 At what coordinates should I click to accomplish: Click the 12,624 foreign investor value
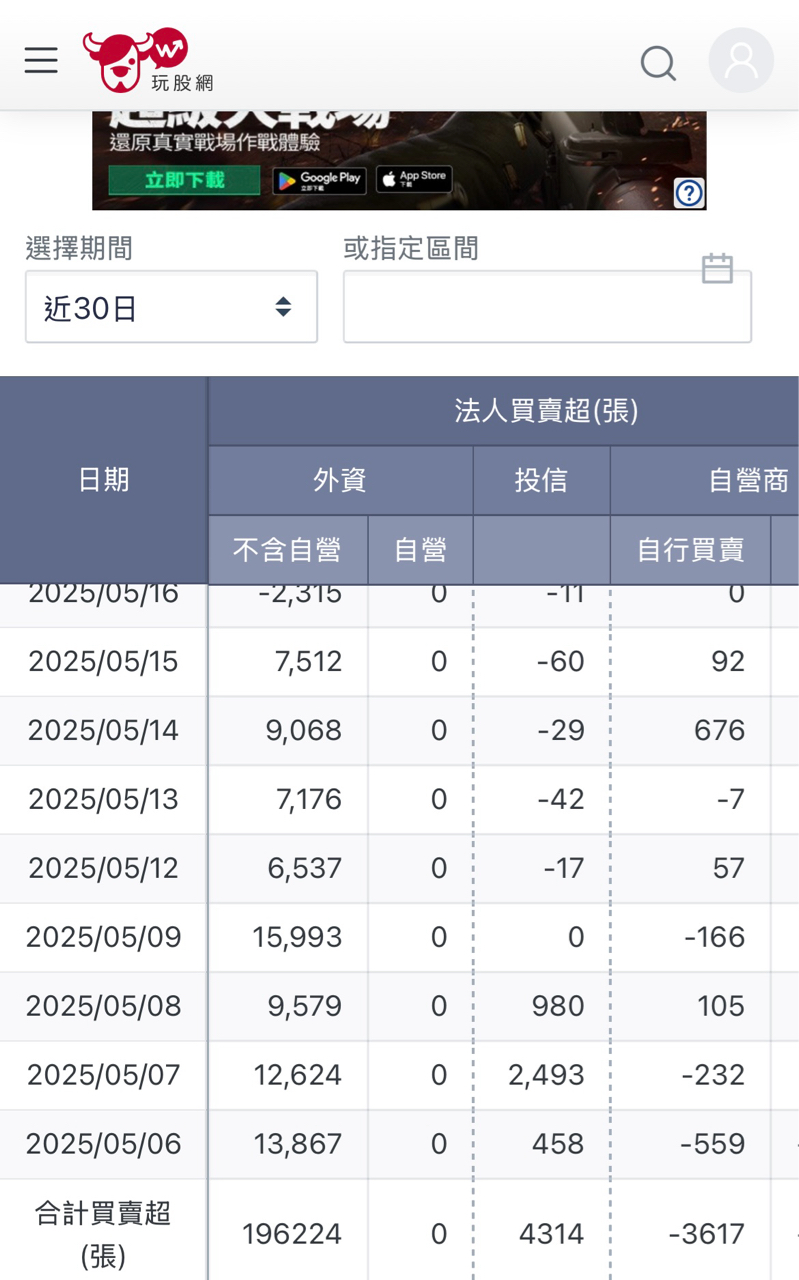point(298,1076)
